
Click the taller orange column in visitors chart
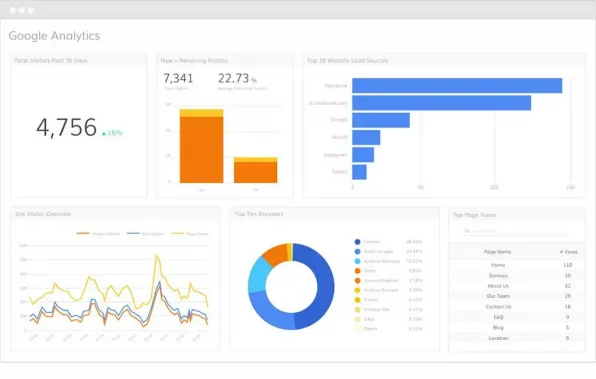[201, 150]
